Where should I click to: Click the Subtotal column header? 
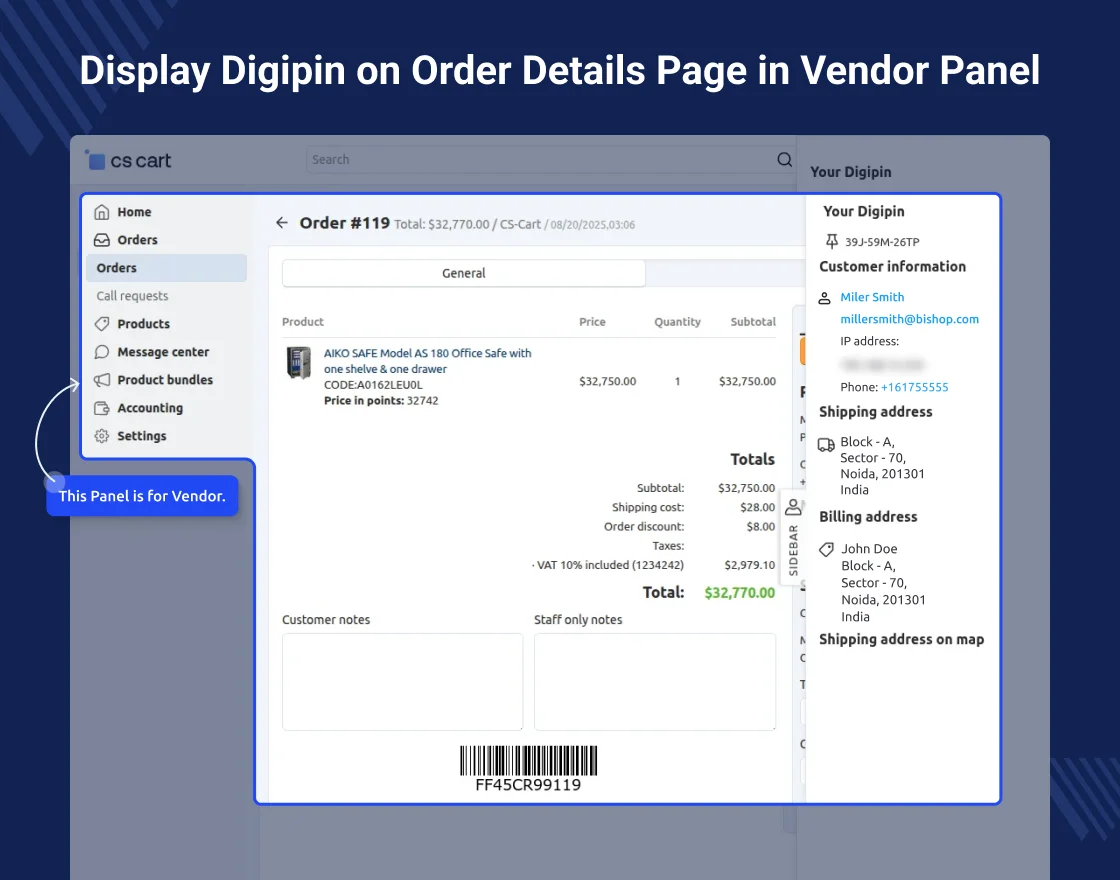tap(753, 322)
